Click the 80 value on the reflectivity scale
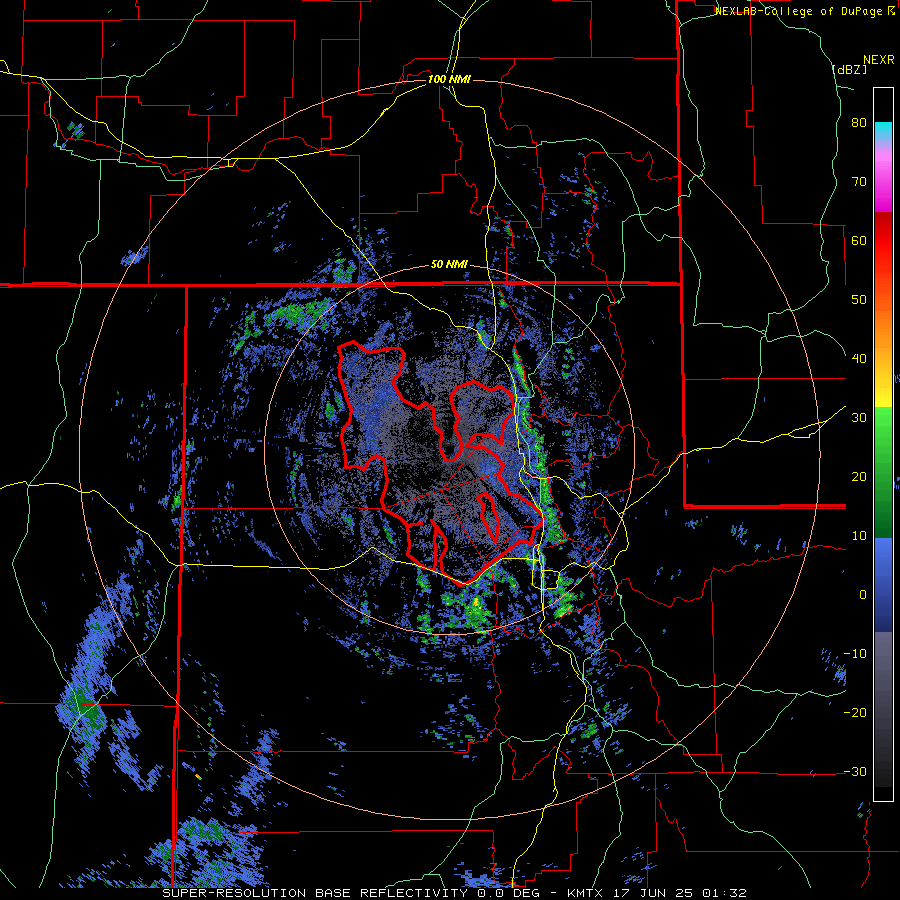 pyautogui.click(x=859, y=123)
